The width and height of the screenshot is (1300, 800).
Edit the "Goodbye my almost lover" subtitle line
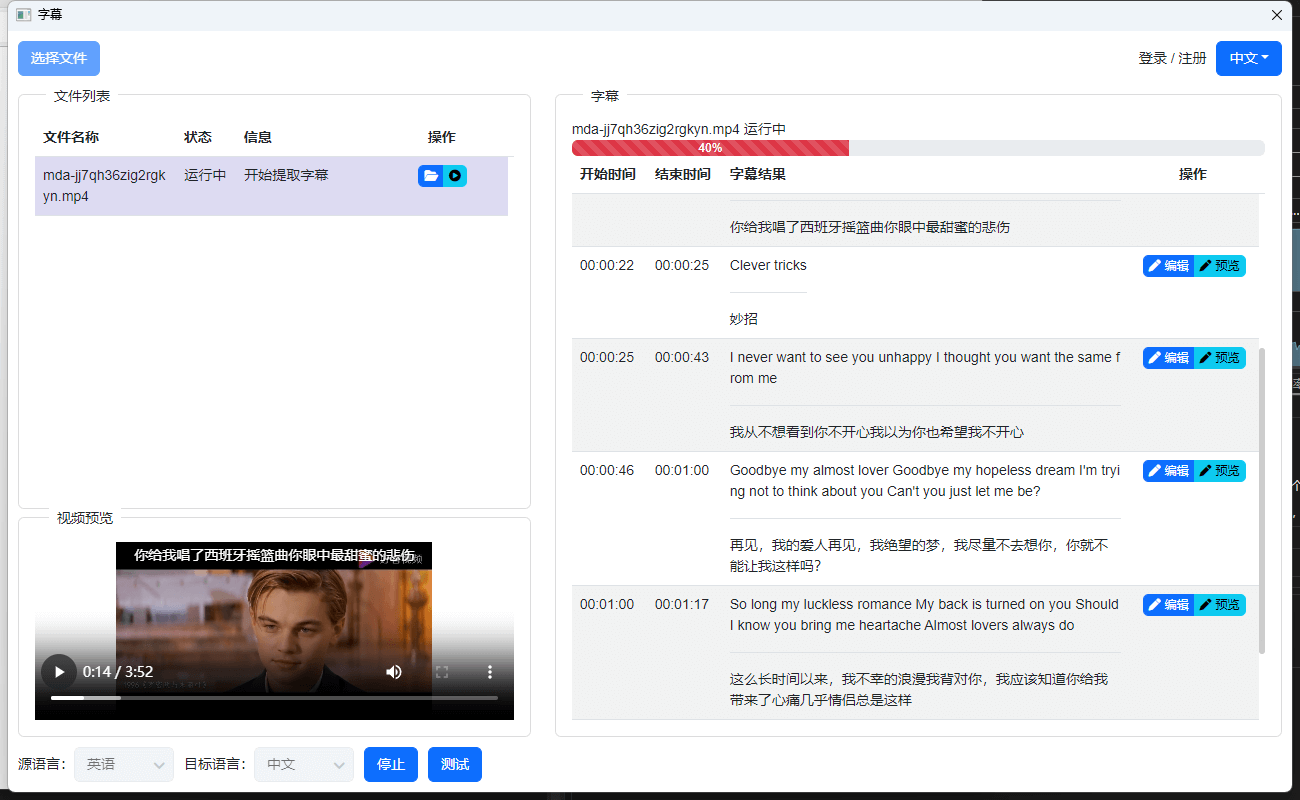[x=1168, y=470]
